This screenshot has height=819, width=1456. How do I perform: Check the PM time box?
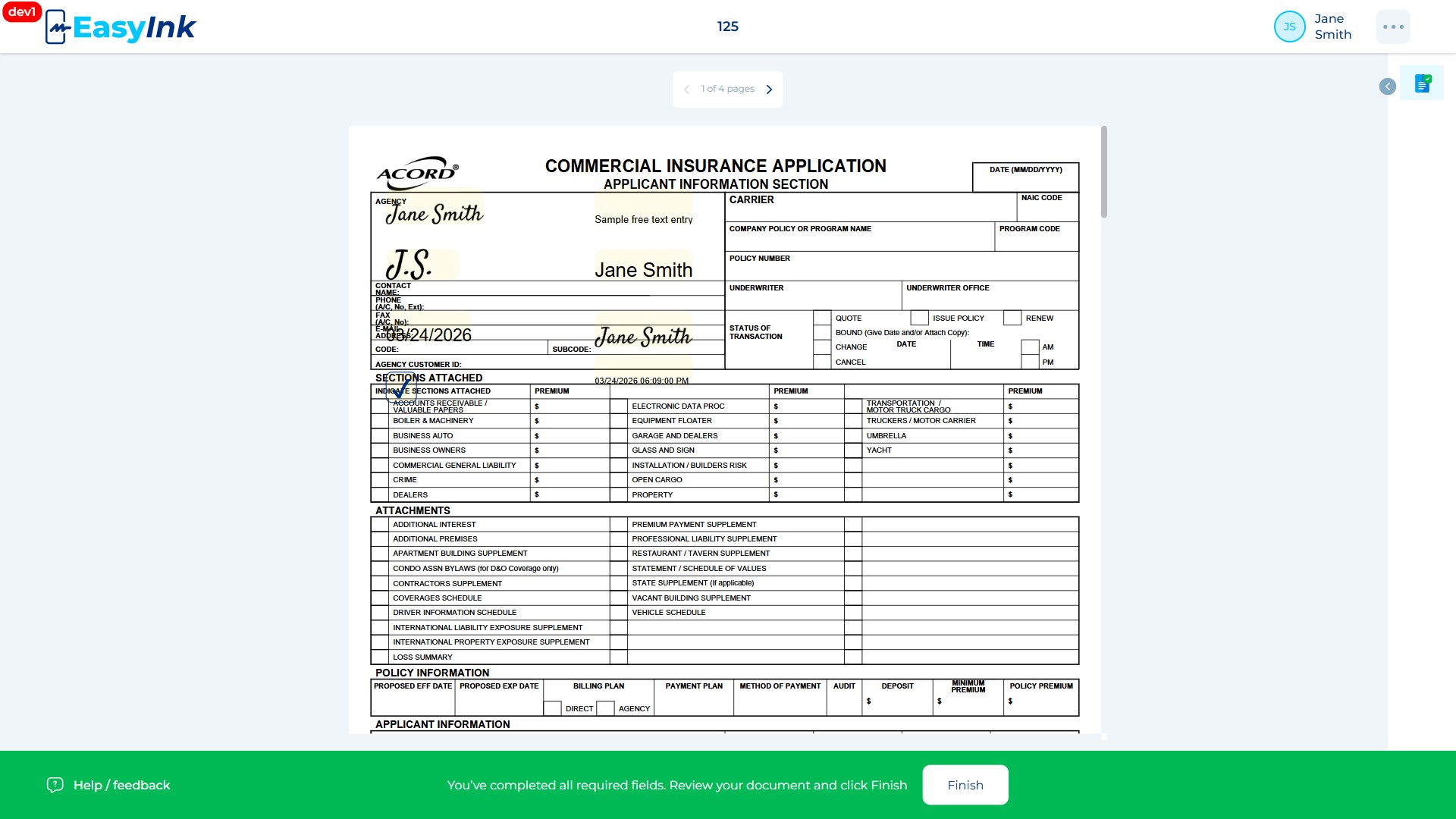pyautogui.click(x=1030, y=362)
